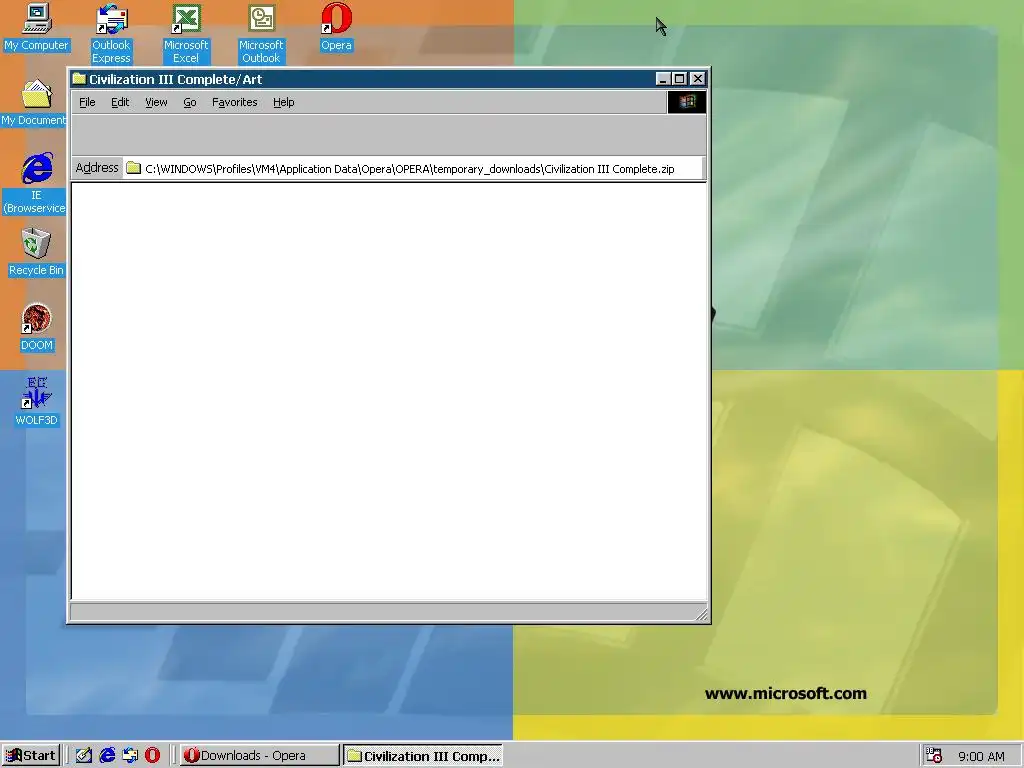The width and height of the screenshot is (1024, 768).
Task: Select the Microsoft Excel desktop shortcut
Action: [185, 33]
